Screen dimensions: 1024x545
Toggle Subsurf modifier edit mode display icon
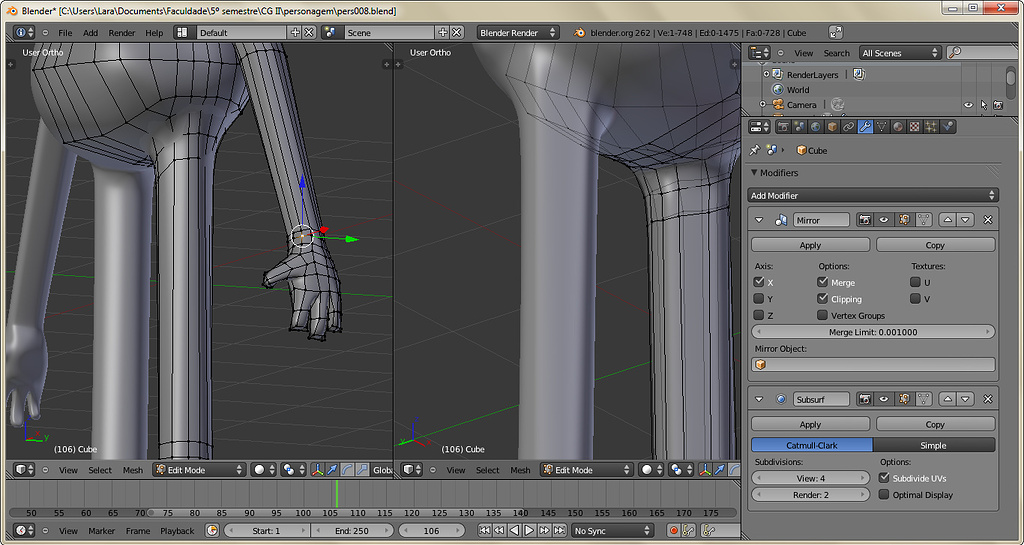(x=904, y=399)
